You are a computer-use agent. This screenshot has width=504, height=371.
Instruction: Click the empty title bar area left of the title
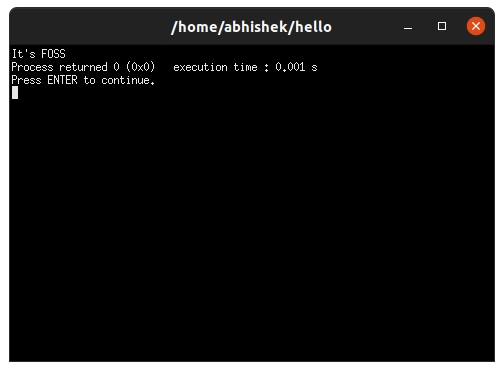pos(90,26)
